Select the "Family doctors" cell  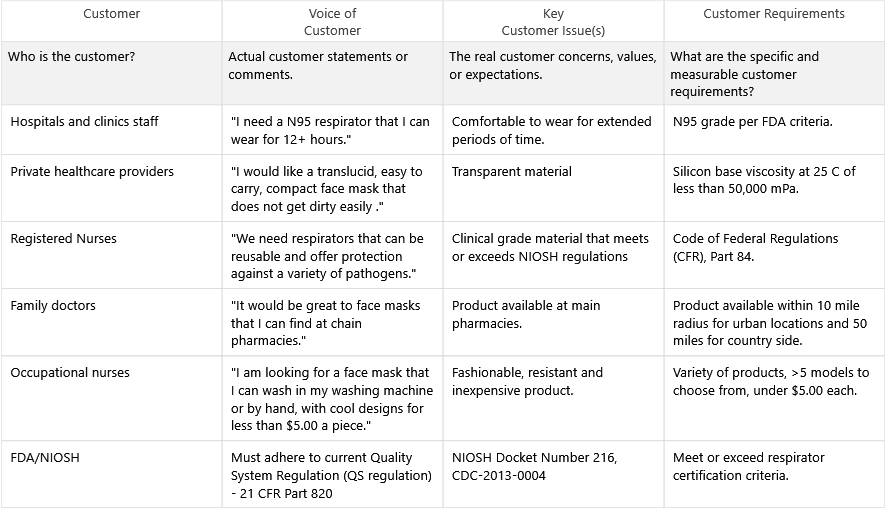pos(53,306)
